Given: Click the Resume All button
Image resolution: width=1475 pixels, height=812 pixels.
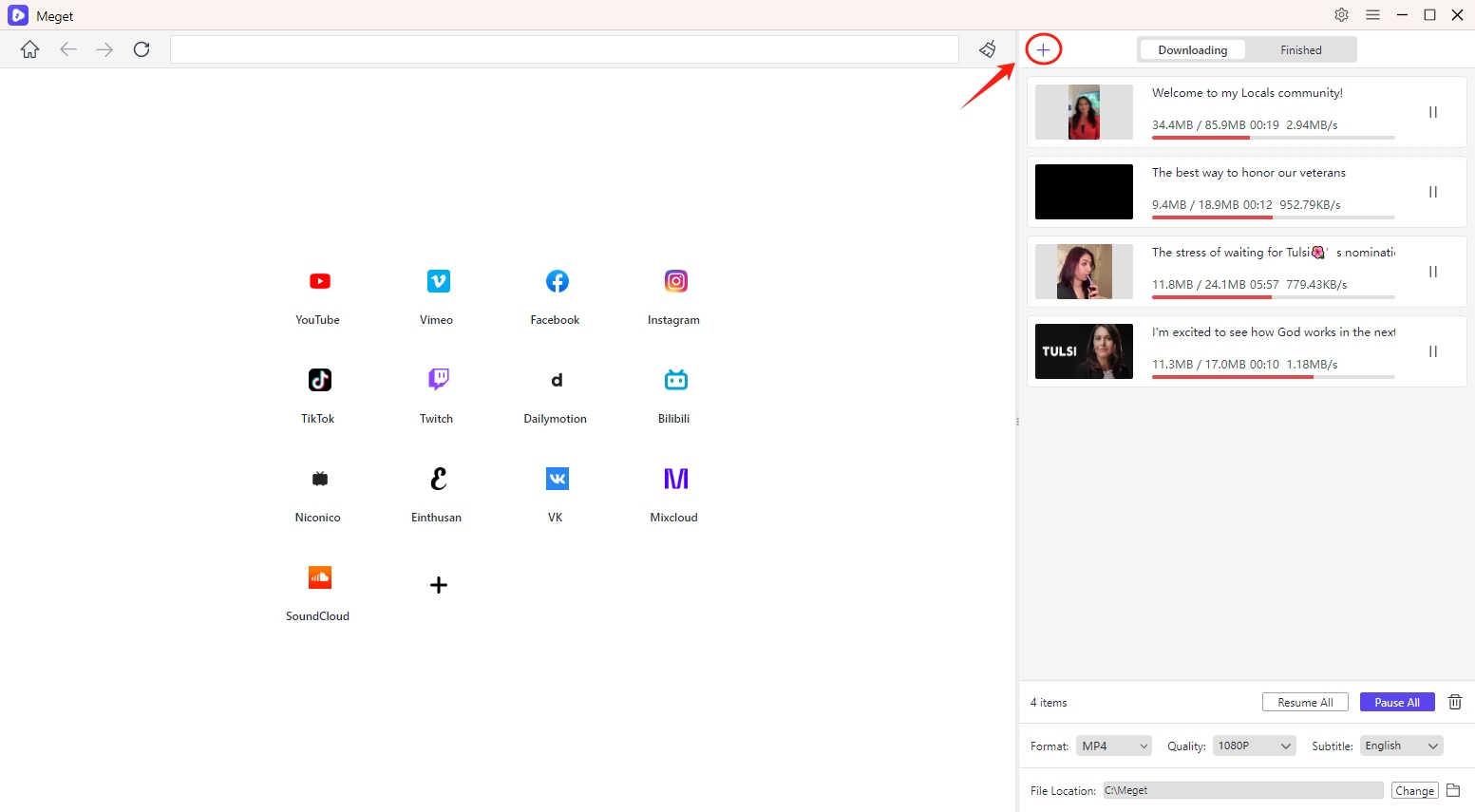Looking at the screenshot, I should [x=1305, y=702].
